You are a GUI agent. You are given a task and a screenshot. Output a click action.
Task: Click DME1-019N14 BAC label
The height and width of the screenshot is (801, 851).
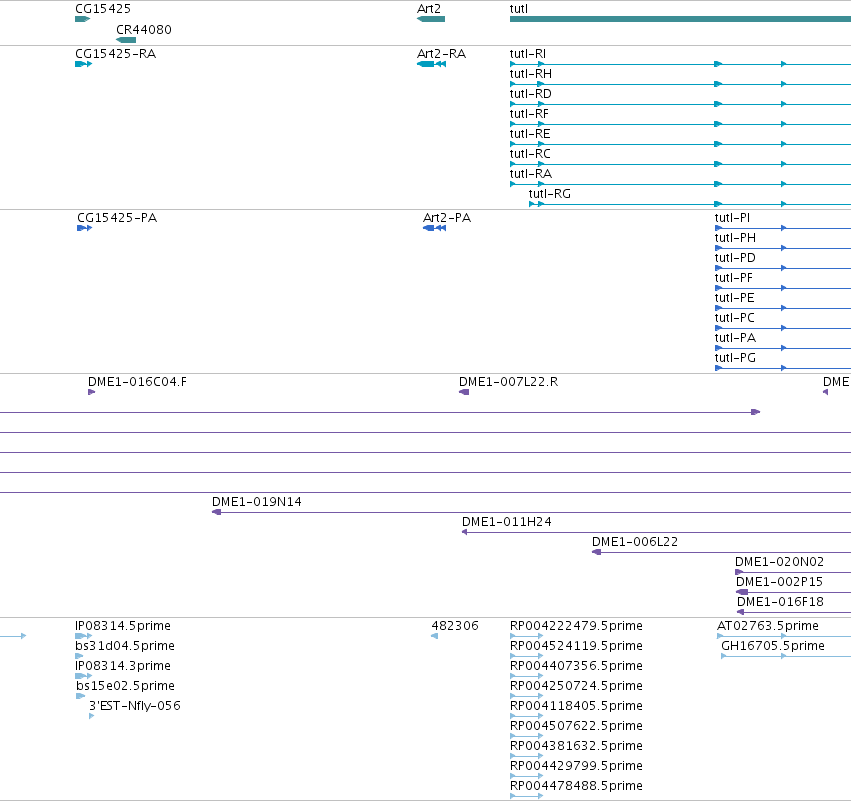point(257,503)
